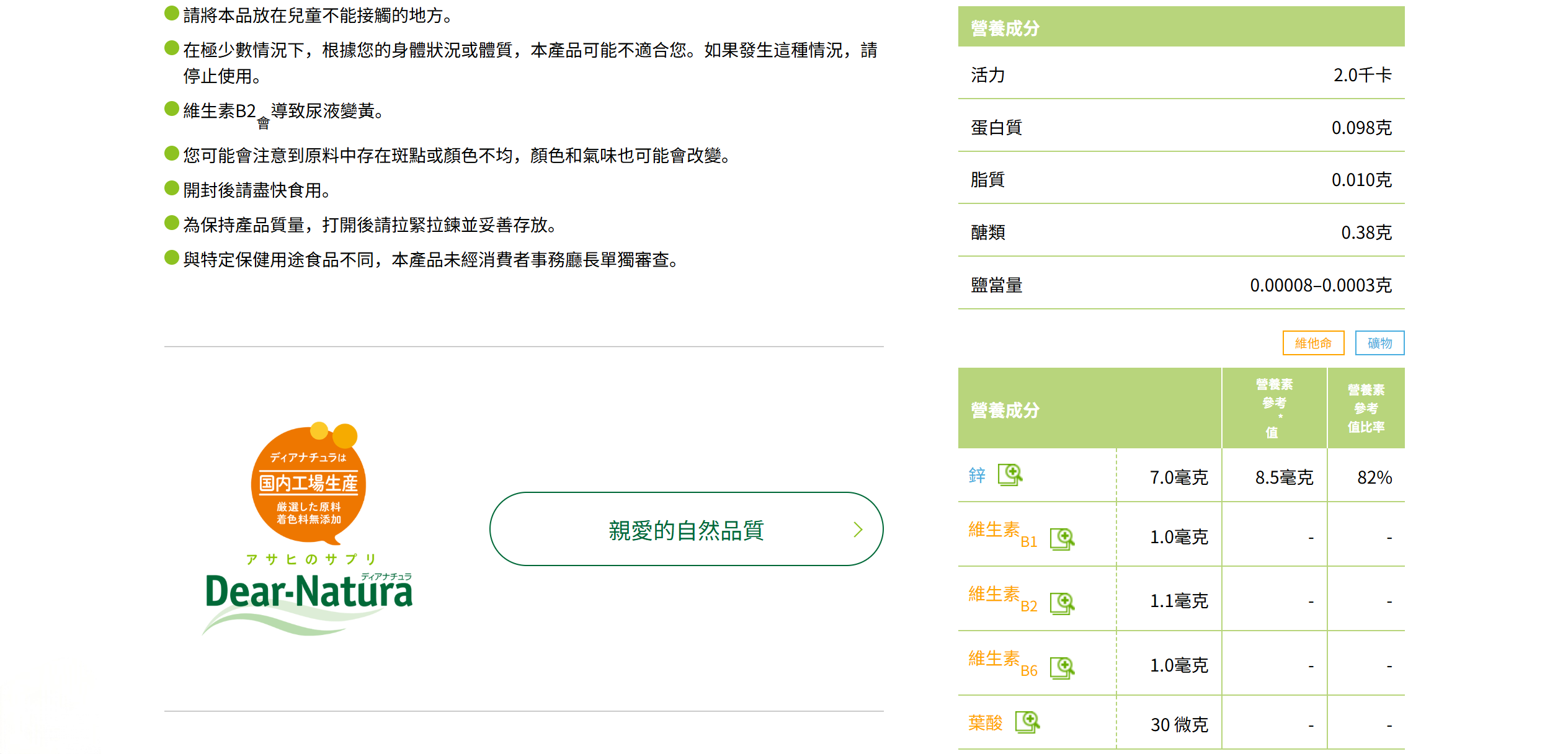Click the arrow chevron on 親愛的自然品質 button

(x=858, y=530)
